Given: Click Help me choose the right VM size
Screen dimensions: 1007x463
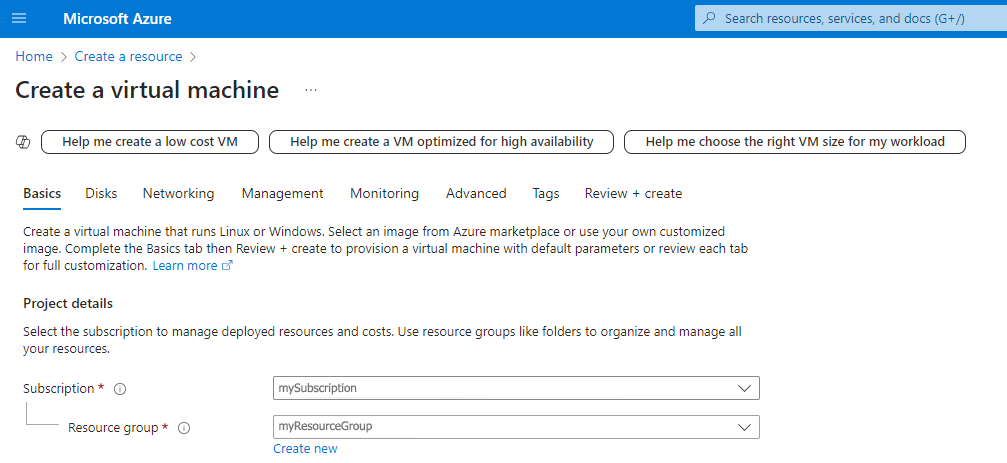Looking at the screenshot, I should [x=795, y=142].
